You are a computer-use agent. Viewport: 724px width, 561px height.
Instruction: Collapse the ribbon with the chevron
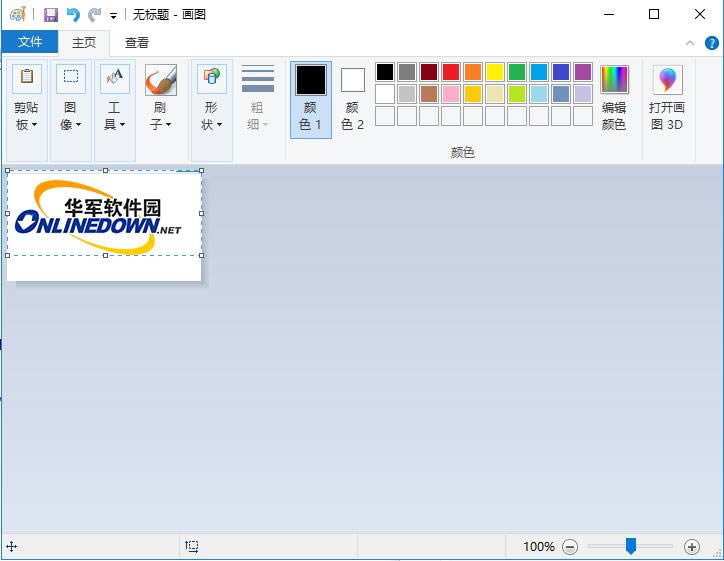pyautogui.click(x=690, y=43)
